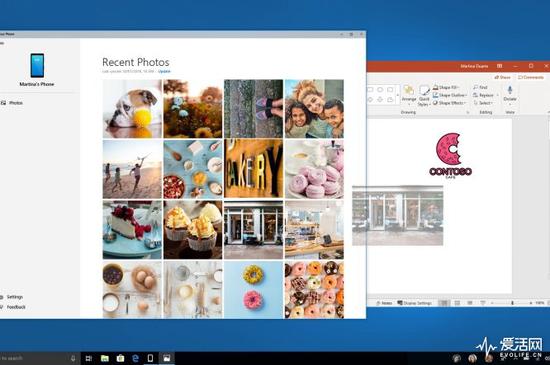Click the Your Phone taskbar icon

(x=150, y=358)
